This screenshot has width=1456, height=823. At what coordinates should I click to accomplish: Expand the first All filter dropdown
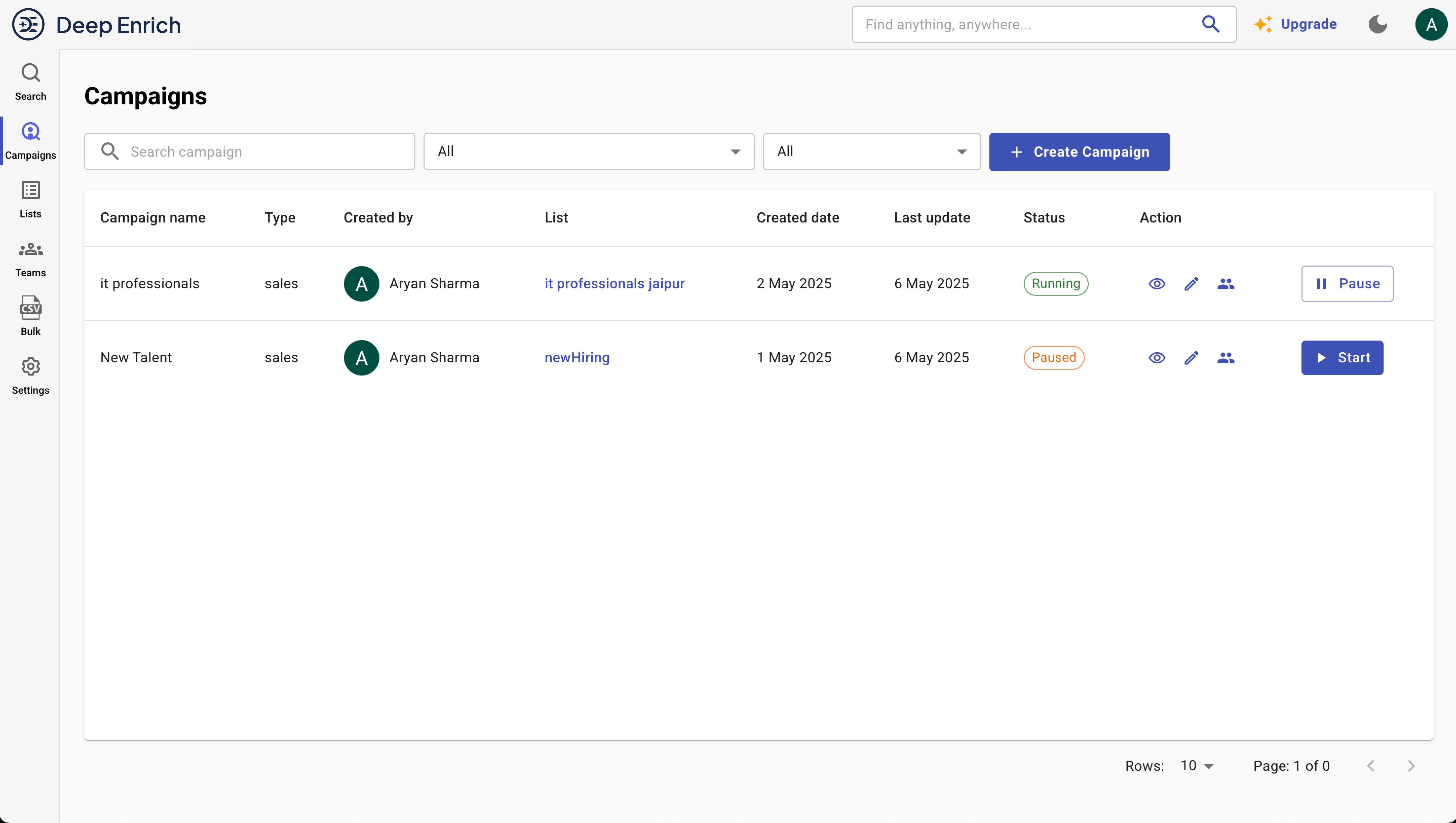click(x=588, y=152)
